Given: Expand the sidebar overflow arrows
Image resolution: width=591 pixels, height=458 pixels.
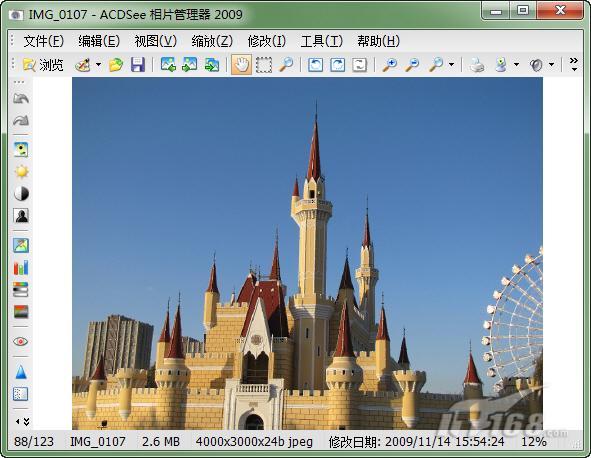Looking at the screenshot, I should pos(23,421).
